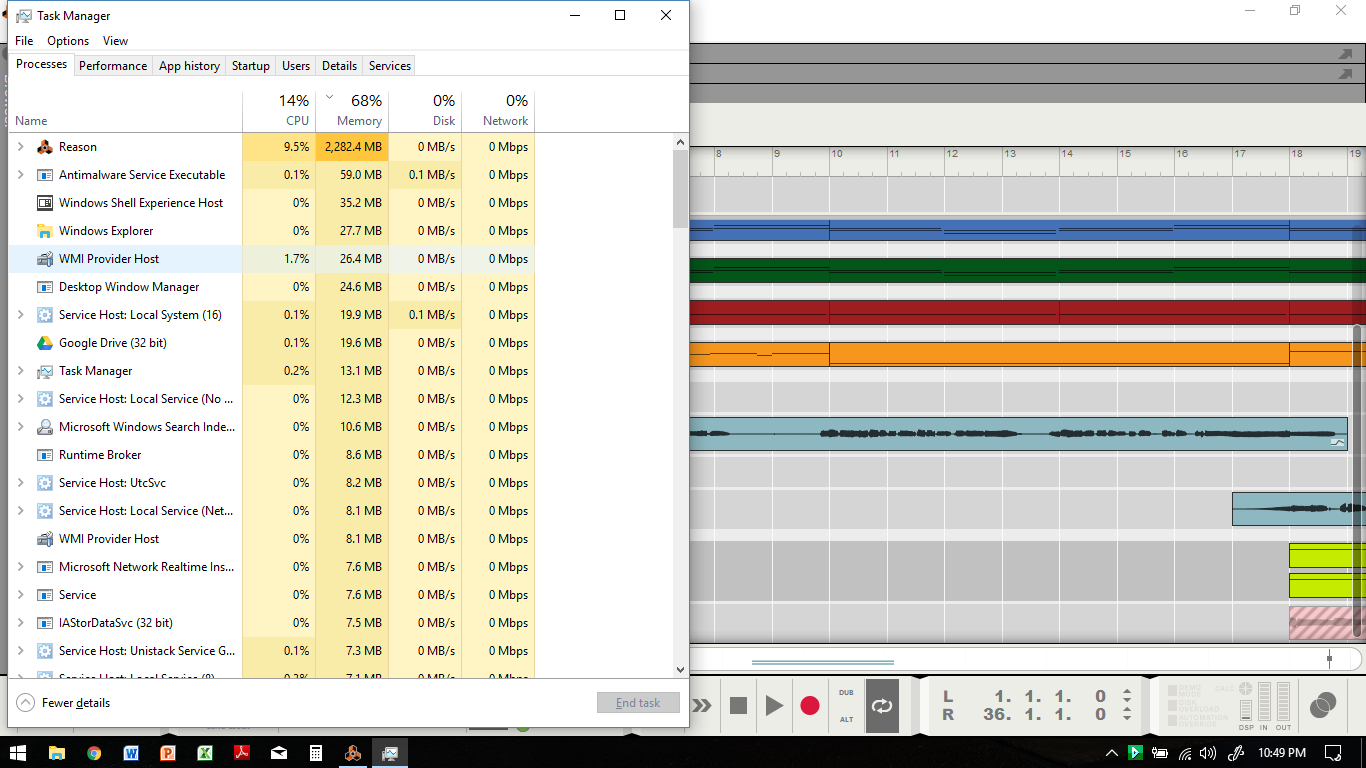
Task: Open the View menu in Task Manager
Action: pos(115,41)
